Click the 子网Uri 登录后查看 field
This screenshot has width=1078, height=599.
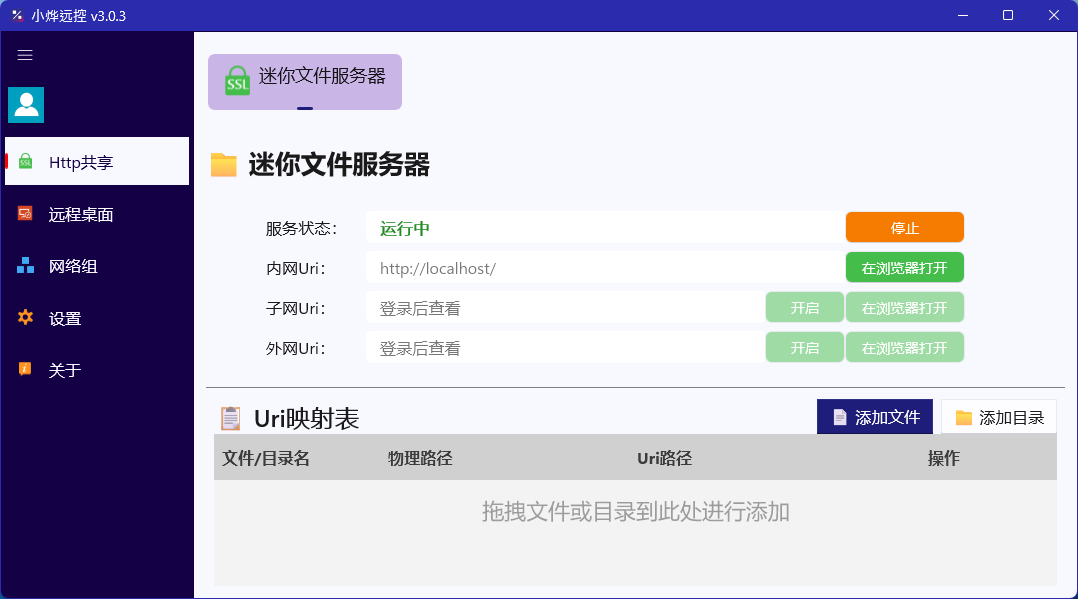[x=565, y=307]
